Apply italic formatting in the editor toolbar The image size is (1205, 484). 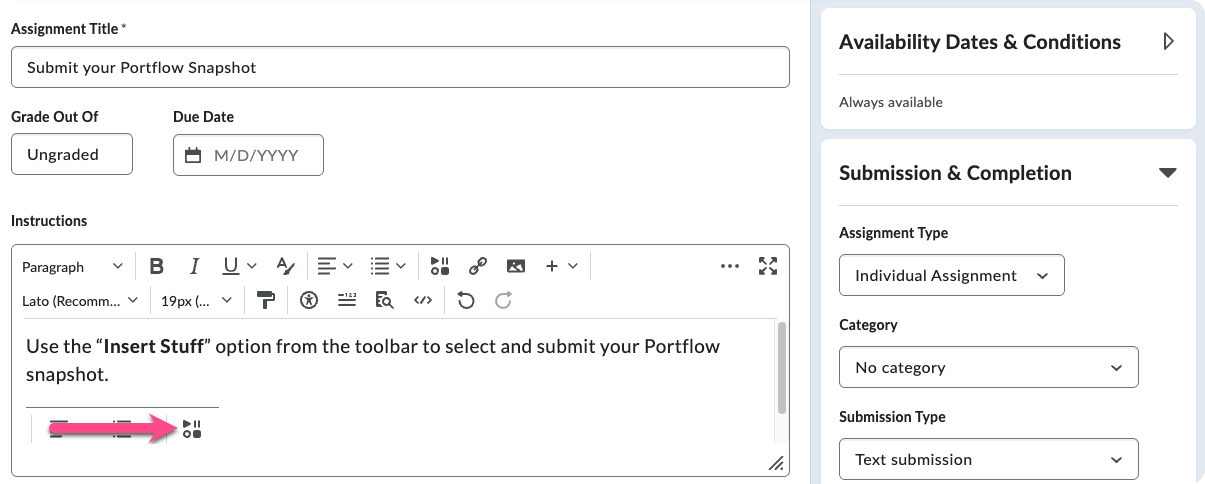coord(195,266)
